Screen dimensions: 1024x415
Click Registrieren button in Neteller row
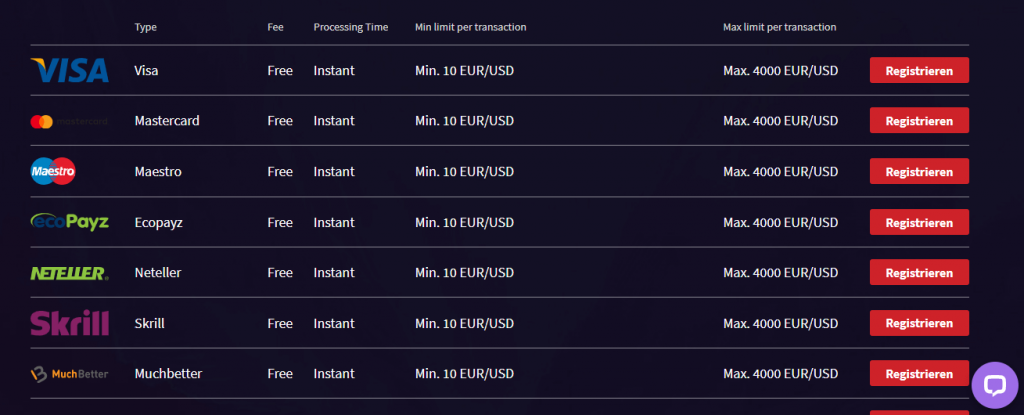coord(919,273)
